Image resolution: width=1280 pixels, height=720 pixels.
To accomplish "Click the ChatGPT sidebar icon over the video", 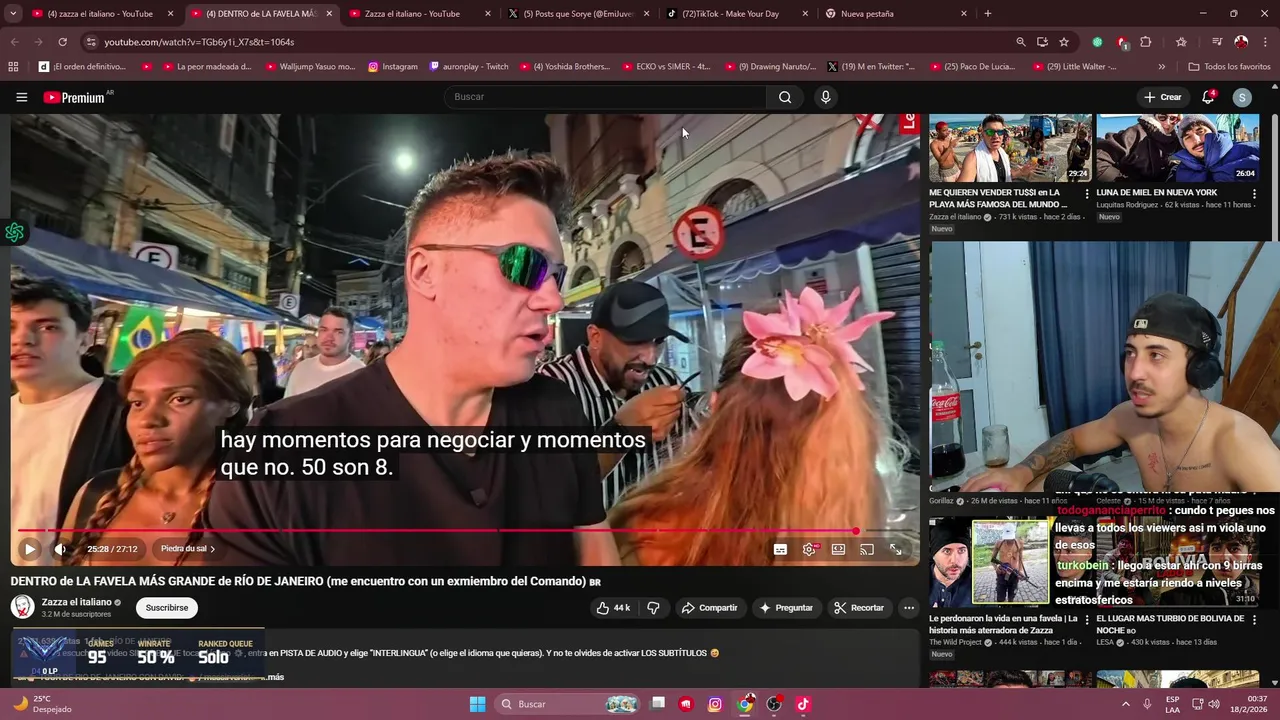I will click(14, 233).
